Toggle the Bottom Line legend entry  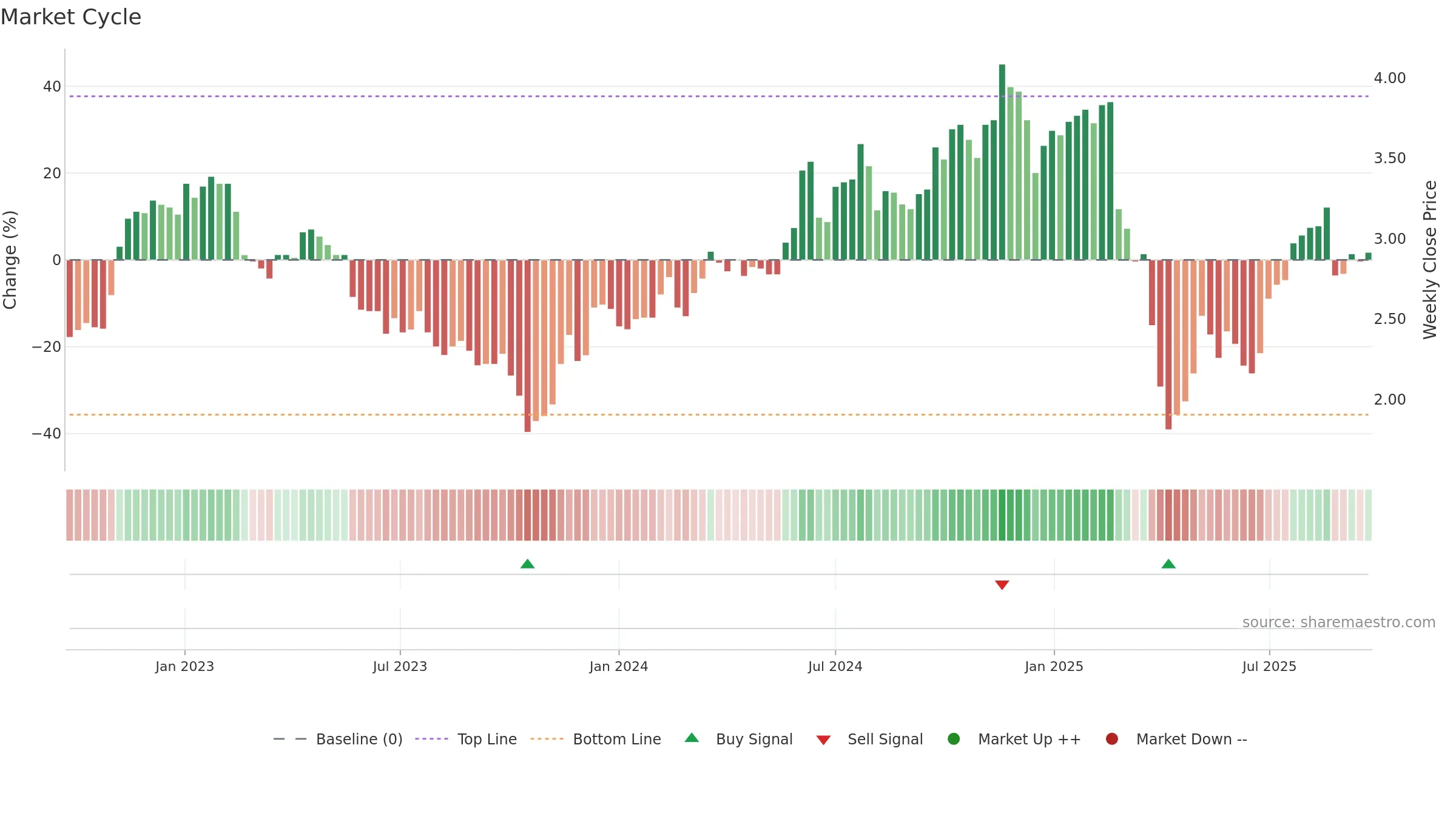[x=596, y=739]
